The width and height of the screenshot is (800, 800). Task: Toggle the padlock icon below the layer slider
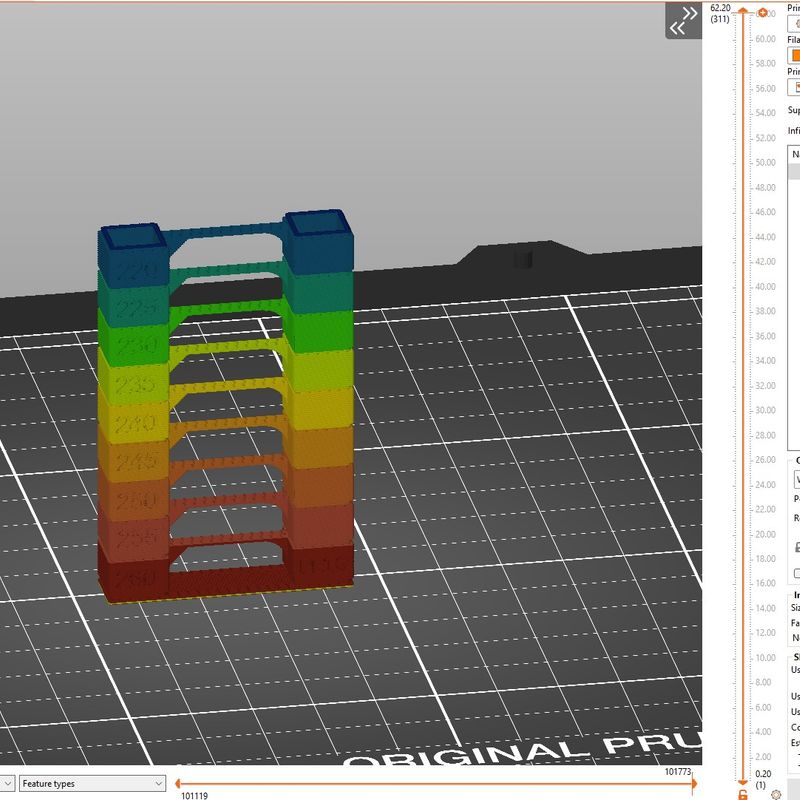tap(742, 794)
